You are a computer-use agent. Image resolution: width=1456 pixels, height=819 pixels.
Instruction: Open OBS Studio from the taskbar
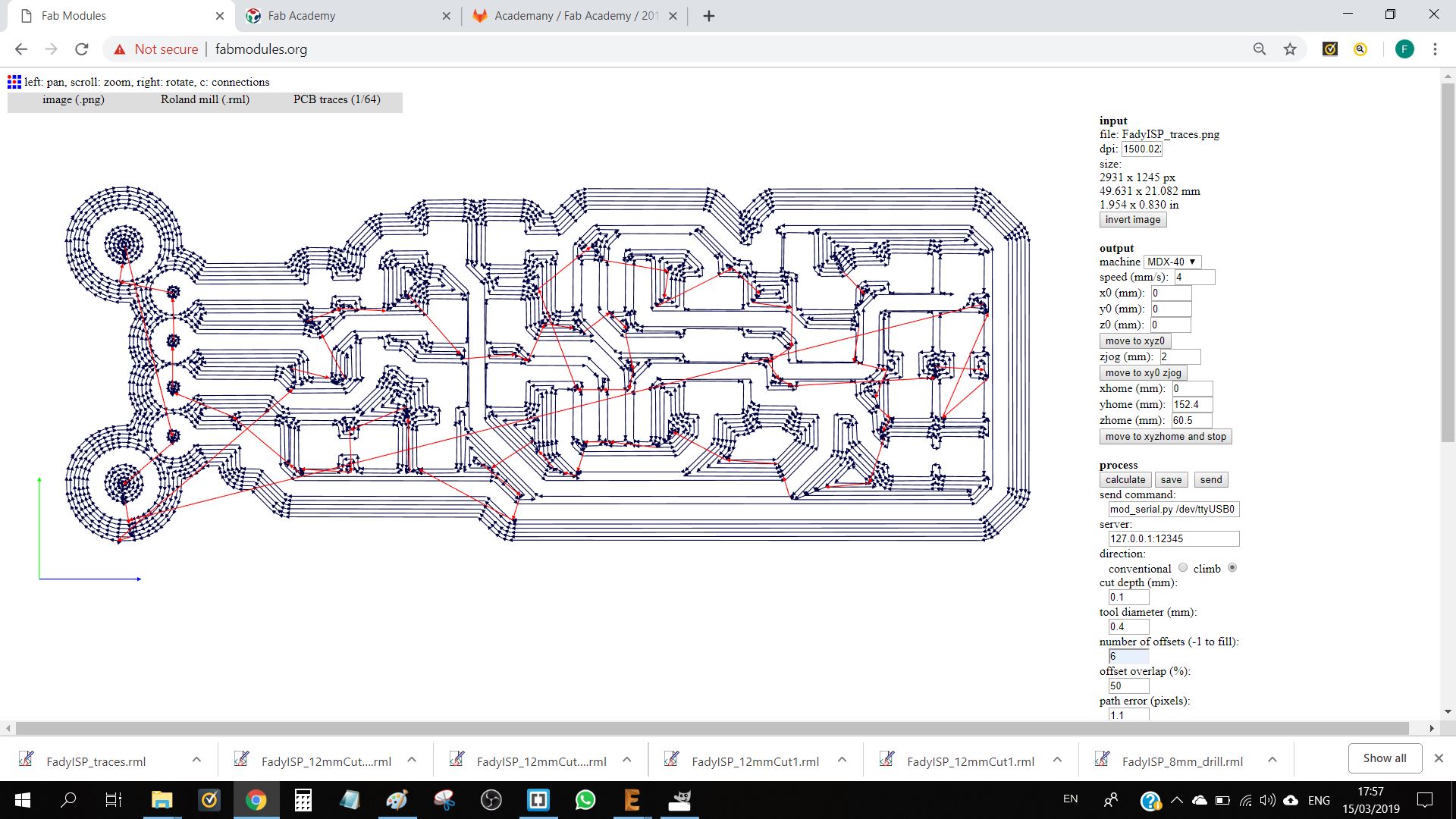pyautogui.click(x=491, y=800)
